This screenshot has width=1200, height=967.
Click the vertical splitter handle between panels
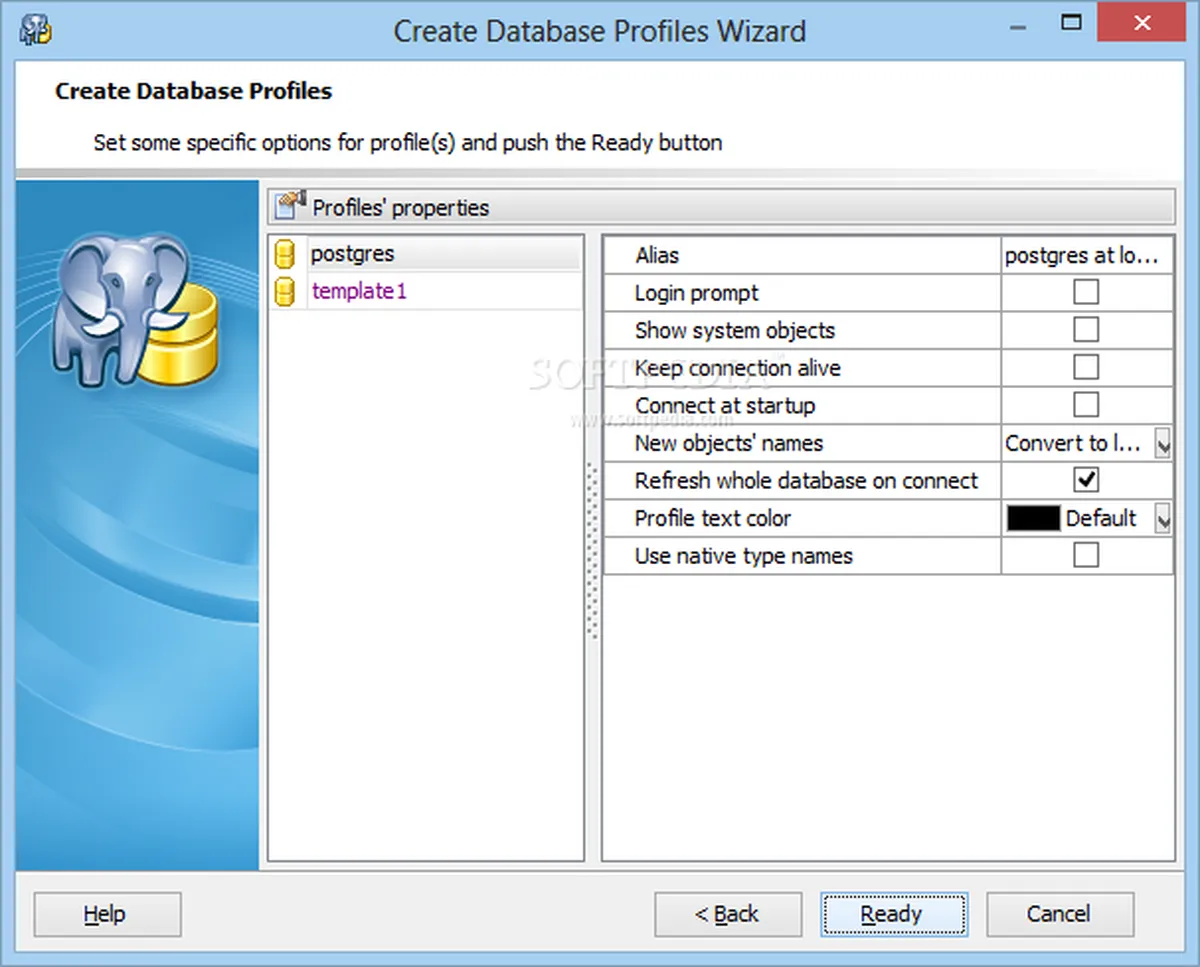click(592, 550)
